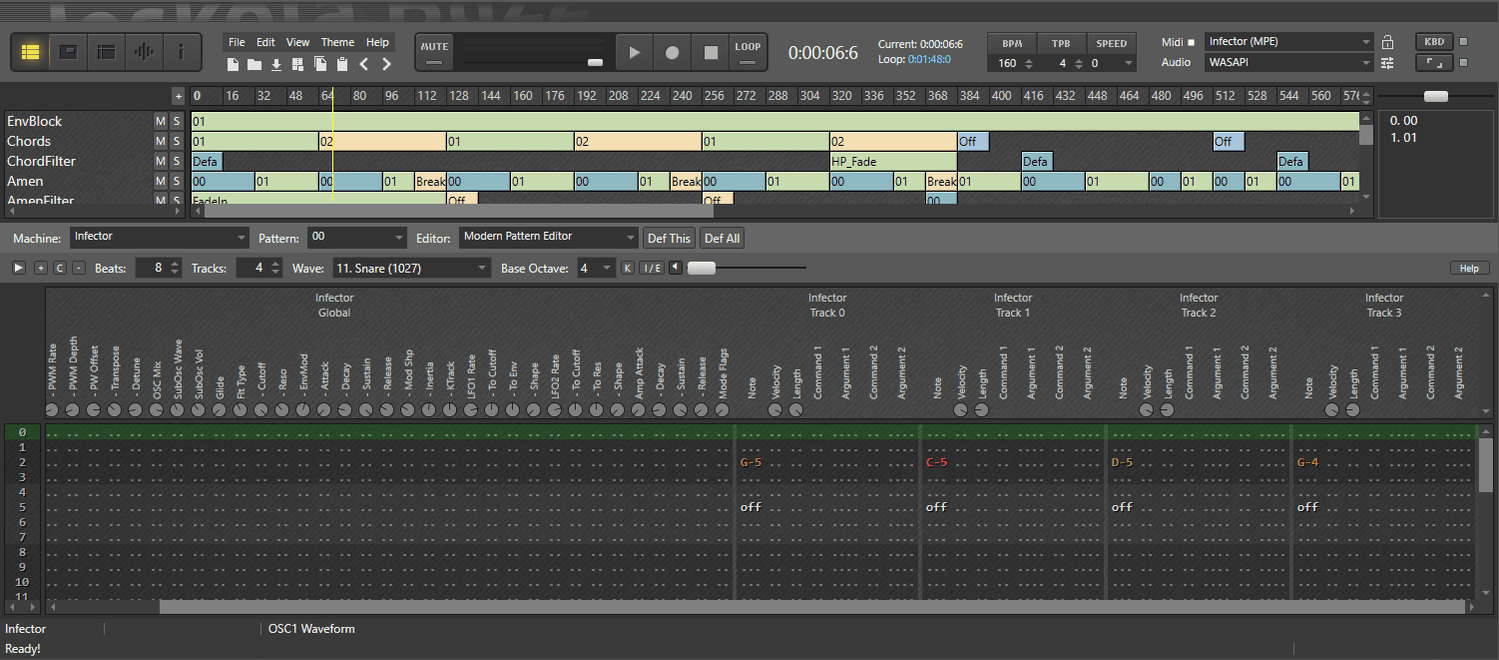
Task: Click the pattern plus button near Beats
Action: click(x=41, y=268)
